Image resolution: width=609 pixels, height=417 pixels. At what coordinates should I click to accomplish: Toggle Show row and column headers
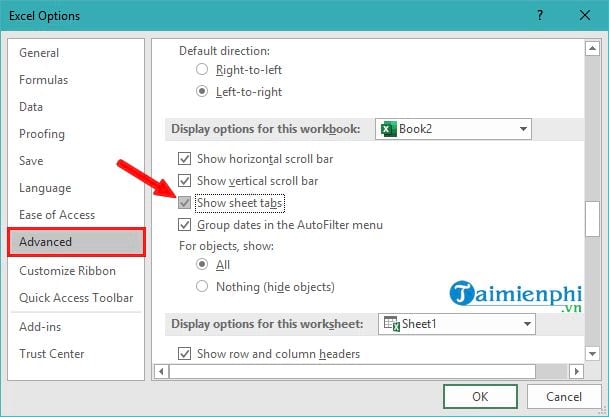point(184,354)
